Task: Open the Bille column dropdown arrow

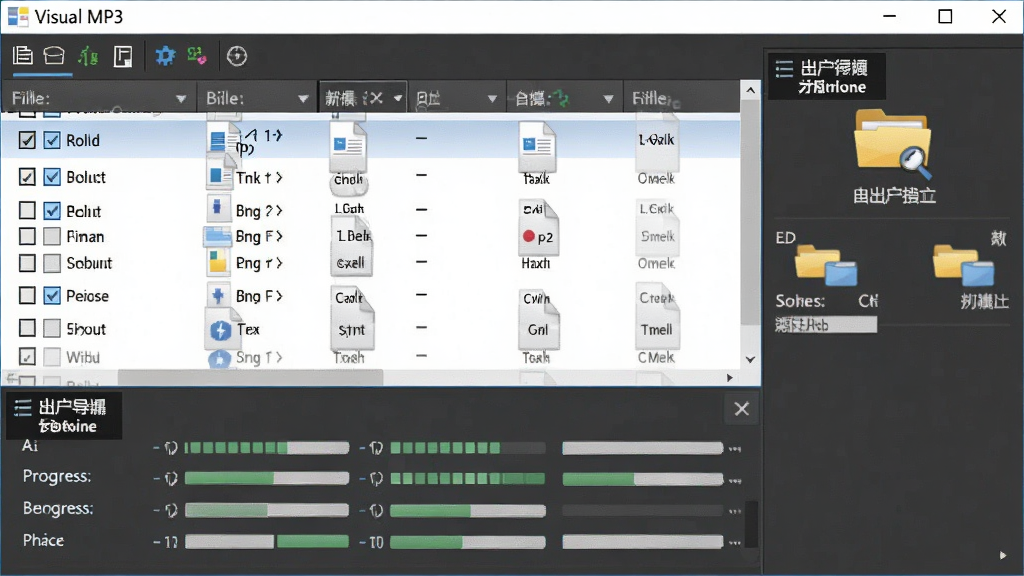Action: tap(303, 99)
